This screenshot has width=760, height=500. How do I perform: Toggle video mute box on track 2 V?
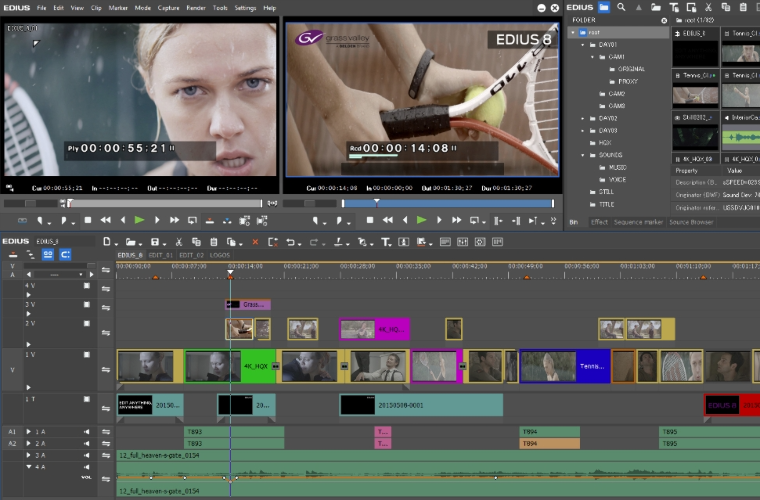[86, 323]
